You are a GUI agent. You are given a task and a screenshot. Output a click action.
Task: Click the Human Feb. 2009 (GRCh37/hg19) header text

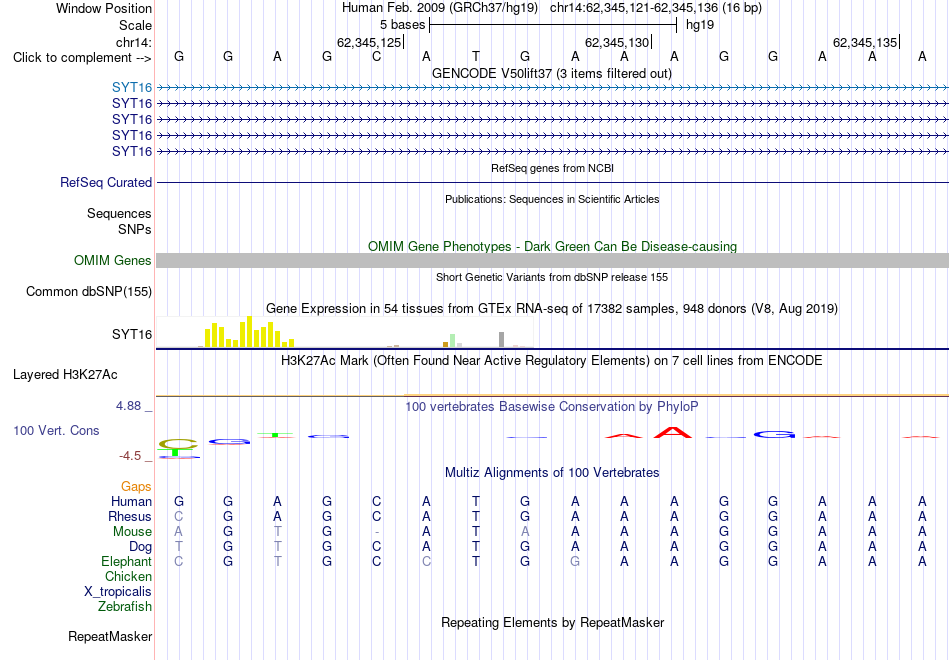tap(440, 8)
